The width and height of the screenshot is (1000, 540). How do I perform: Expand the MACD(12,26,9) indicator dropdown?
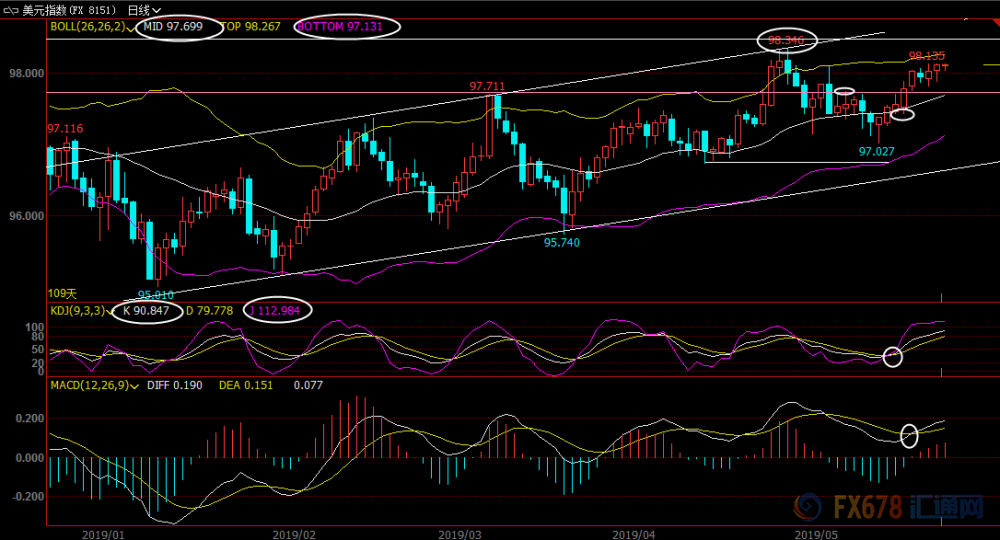click(x=135, y=386)
